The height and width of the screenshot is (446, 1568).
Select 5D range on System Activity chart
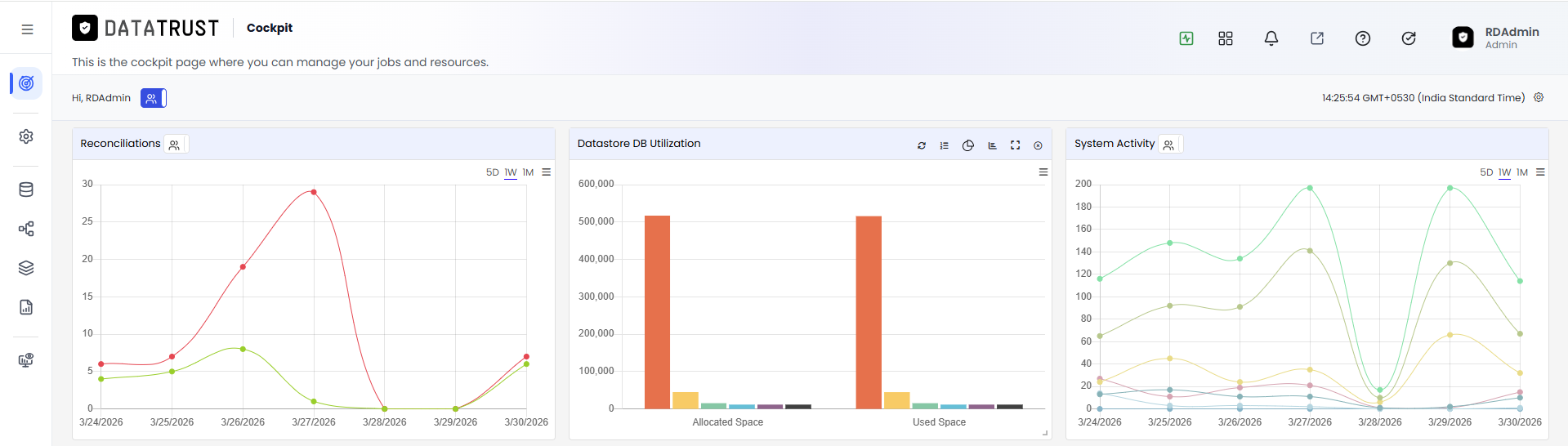[x=1486, y=172]
